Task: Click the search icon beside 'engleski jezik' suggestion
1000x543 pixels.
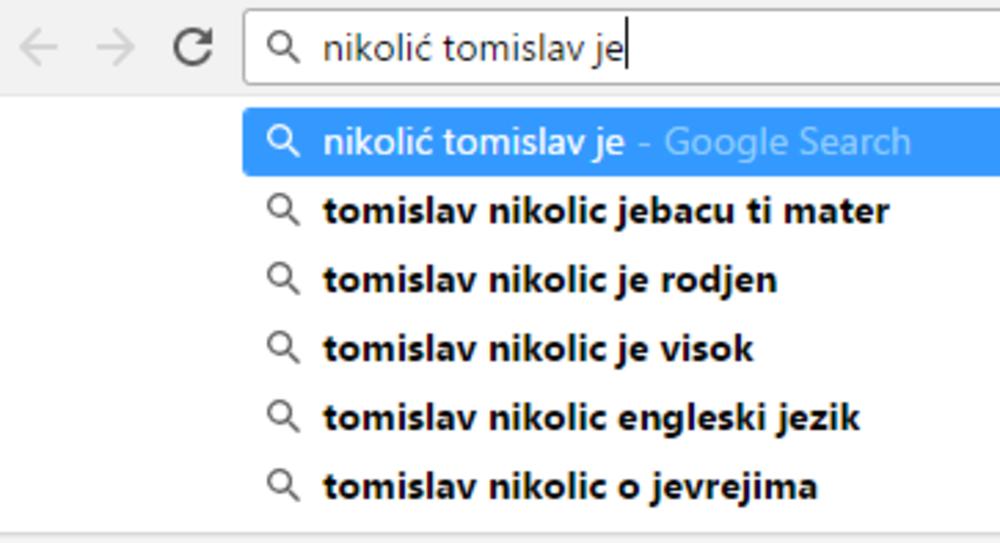Action: click(284, 417)
